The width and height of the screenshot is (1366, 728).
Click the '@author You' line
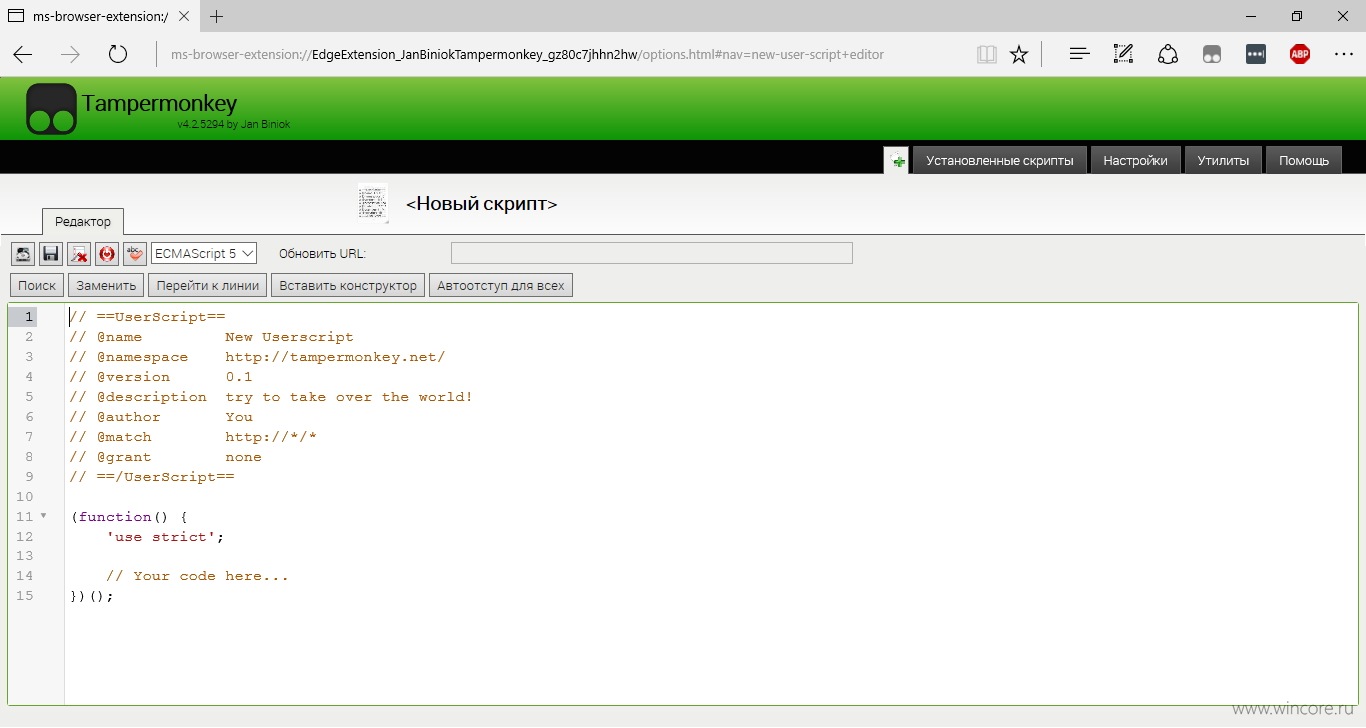tap(161, 417)
